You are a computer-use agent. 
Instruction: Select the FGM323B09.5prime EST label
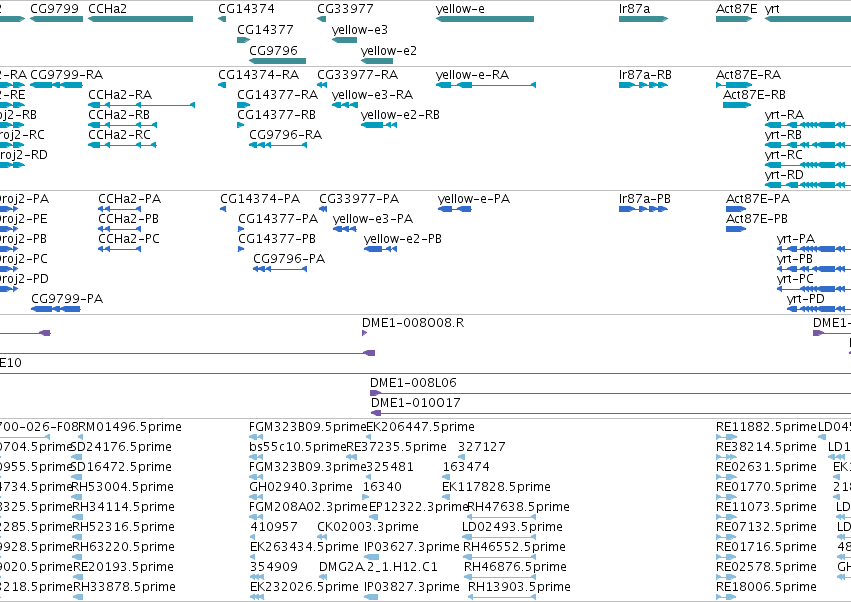click(308, 427)
